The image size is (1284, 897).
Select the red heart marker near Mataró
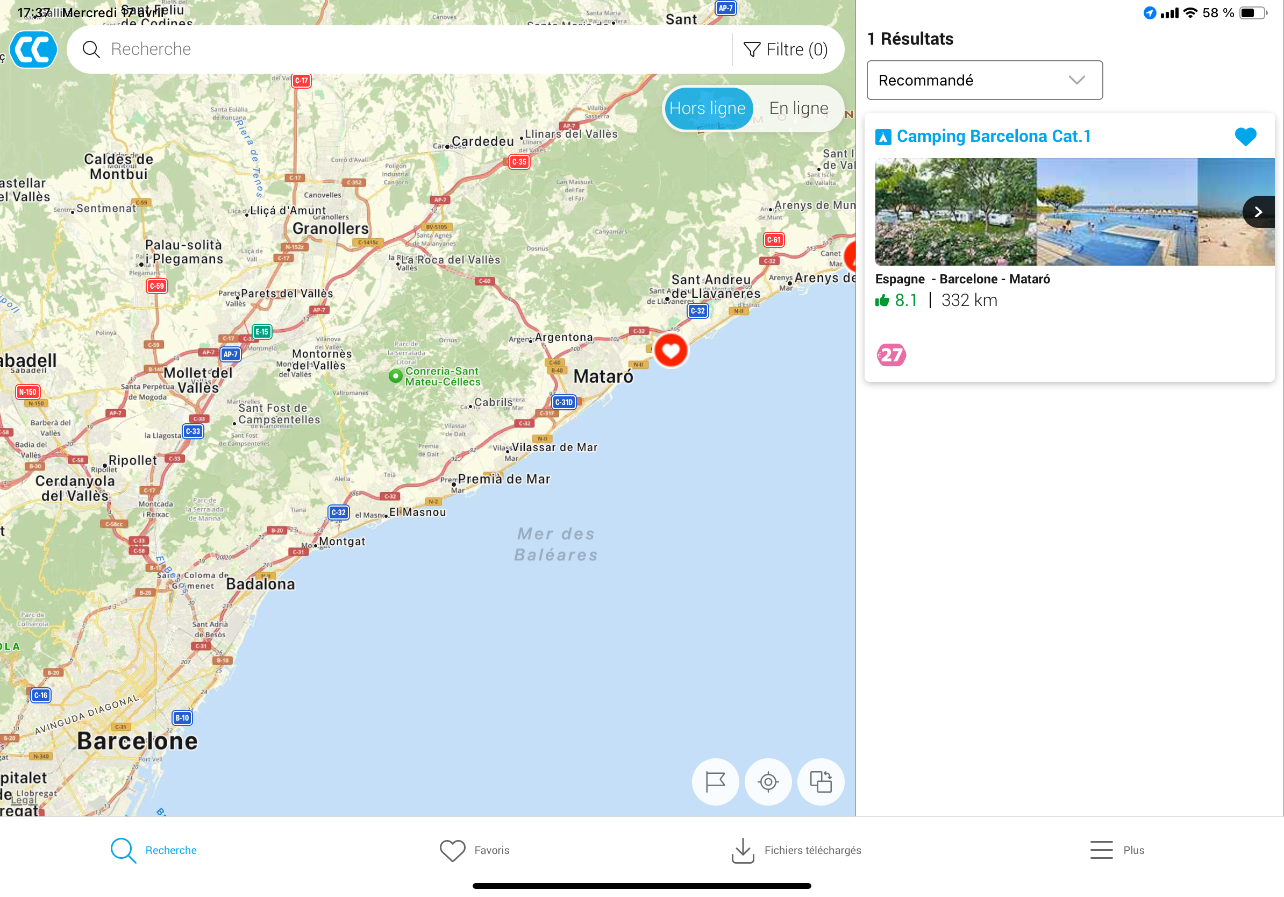[x=671, y=350]
